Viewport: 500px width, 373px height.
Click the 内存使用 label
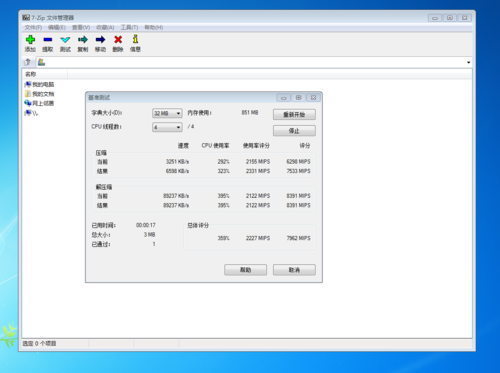(x=199, y=113)
